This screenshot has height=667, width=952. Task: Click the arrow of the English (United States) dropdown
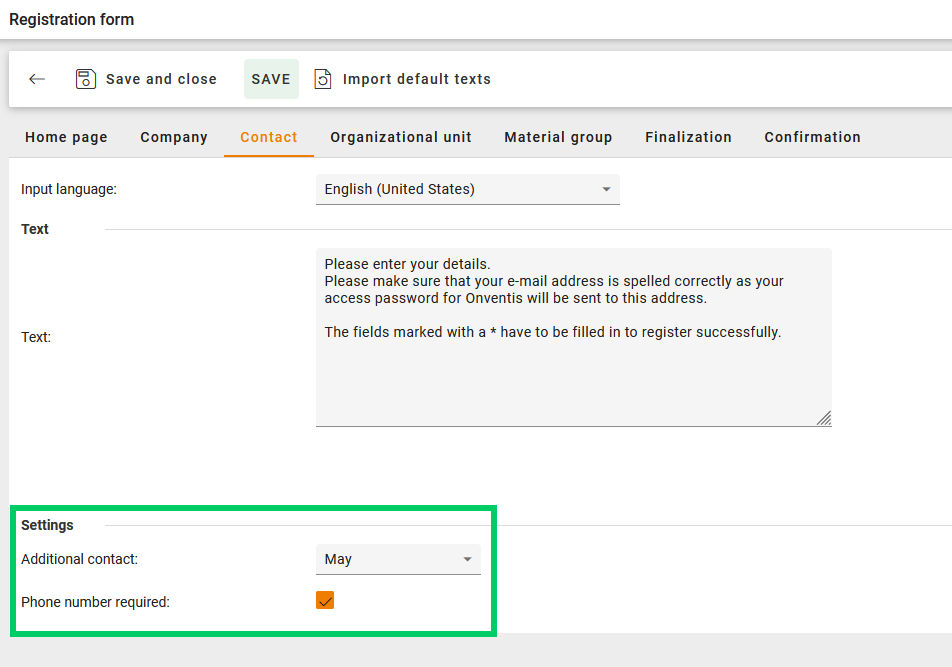tap(606, 189)
